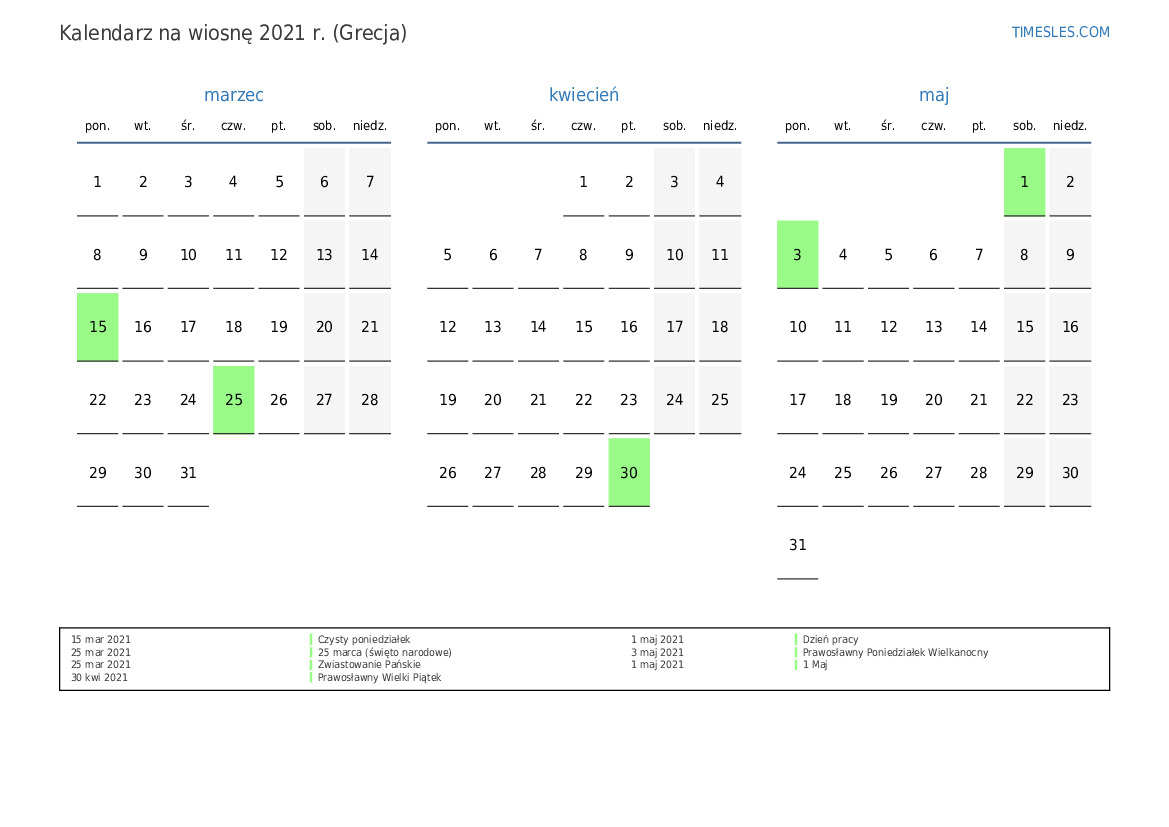Click day 10 in kwiecień
1169x827 pixels.
tap(675, 254)
